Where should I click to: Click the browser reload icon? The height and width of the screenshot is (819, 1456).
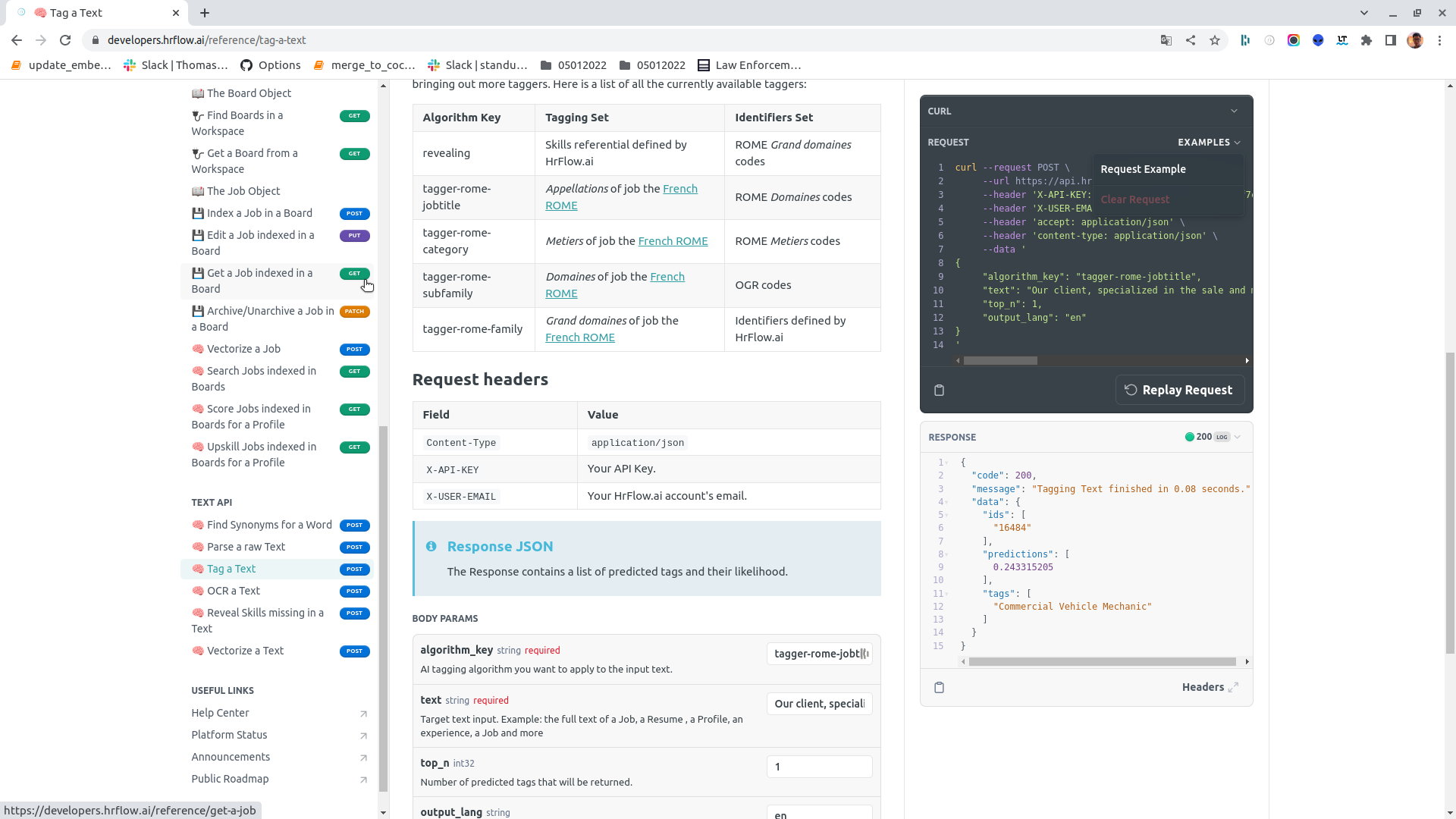coord(65,40)
